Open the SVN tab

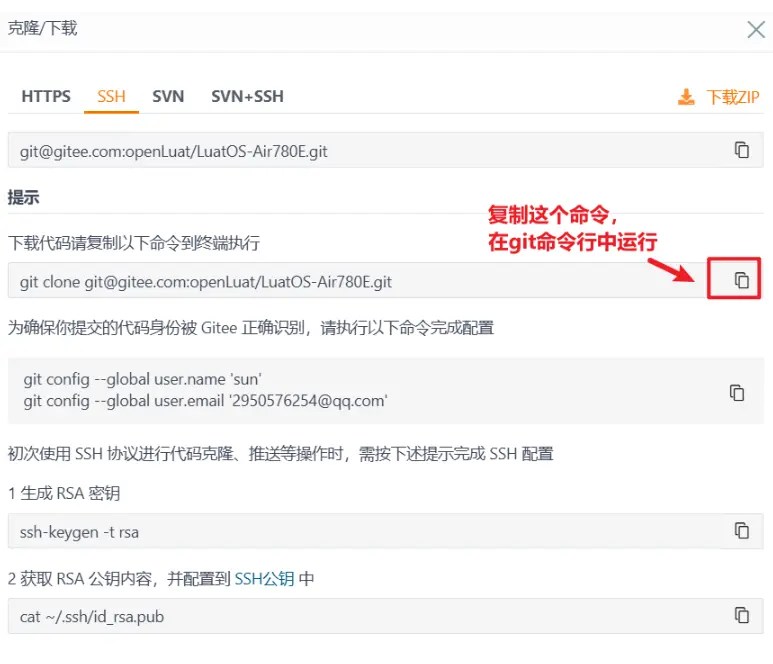tap(168, 96)
